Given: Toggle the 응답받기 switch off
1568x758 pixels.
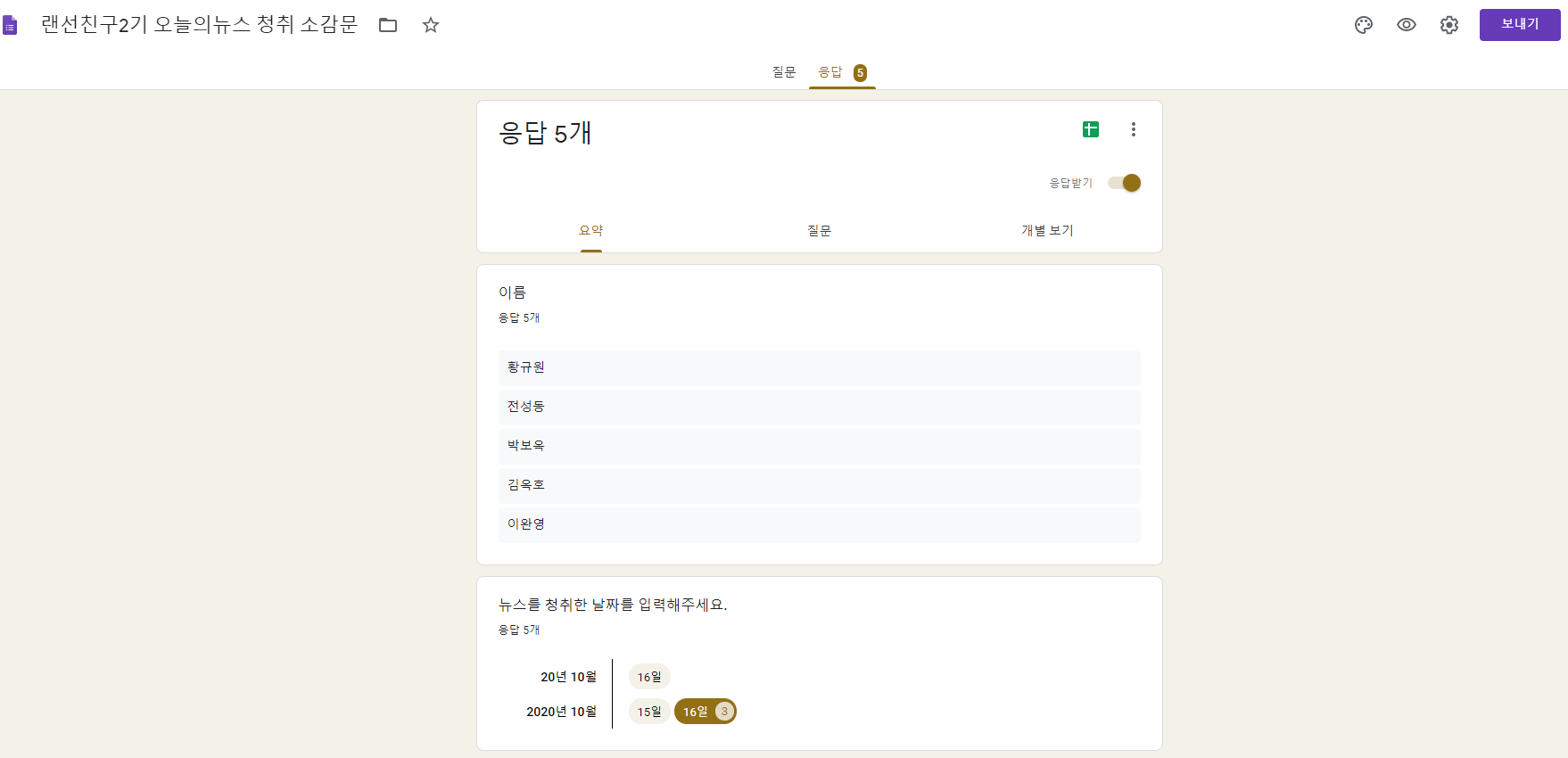Looking at the screenshot, I should [1125, 183].
